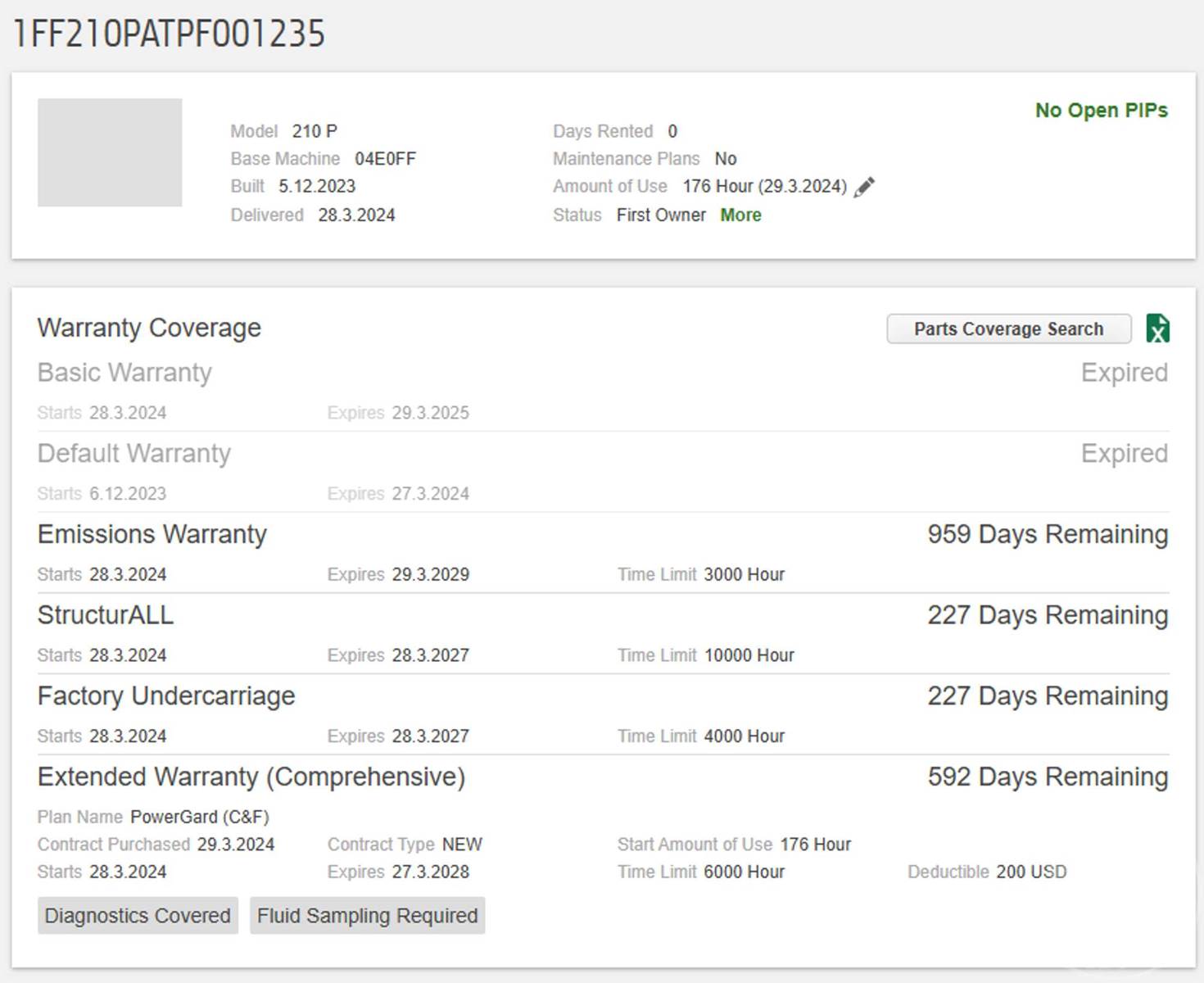Click serial number 1FF210PATPF001235 heading
The image size is (1204, 983).
pyautogui.click(x=170, y=34)
